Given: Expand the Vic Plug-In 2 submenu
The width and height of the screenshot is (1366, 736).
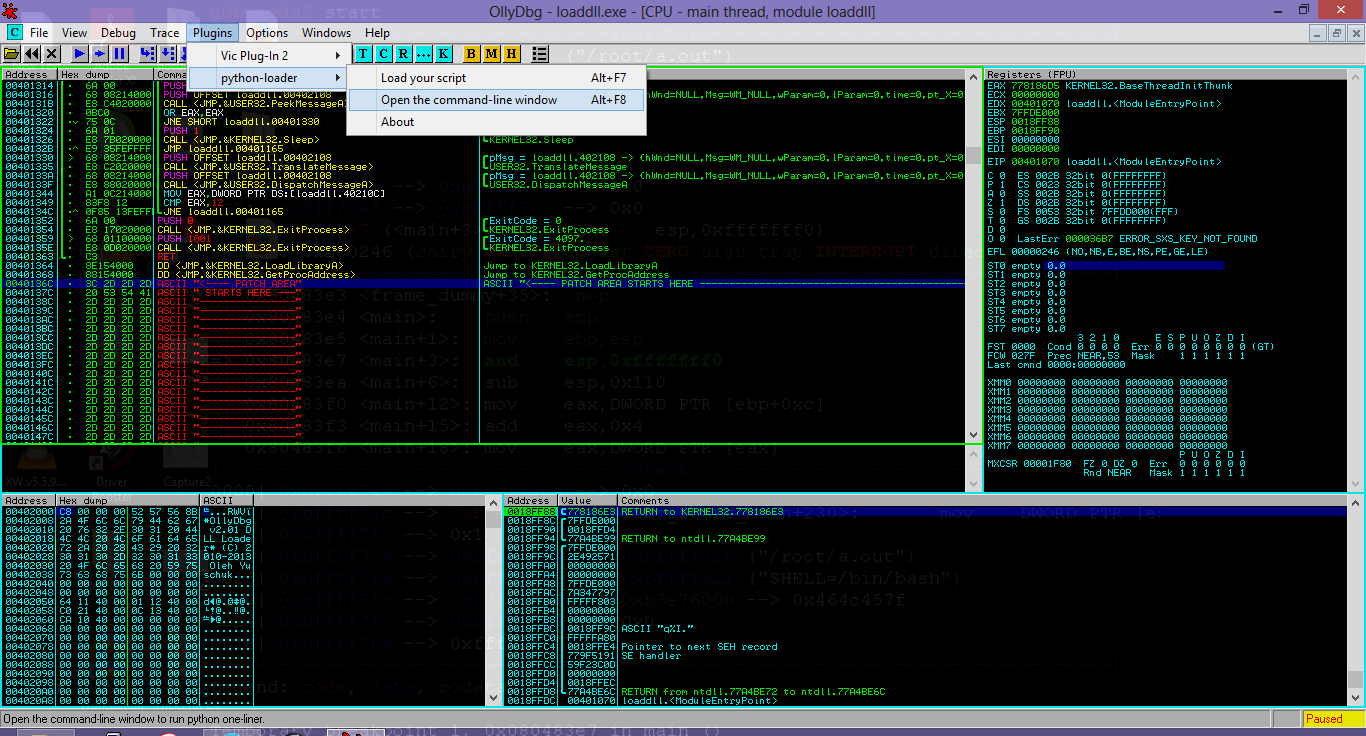Looking at the screenshot, I should point(267,56).
